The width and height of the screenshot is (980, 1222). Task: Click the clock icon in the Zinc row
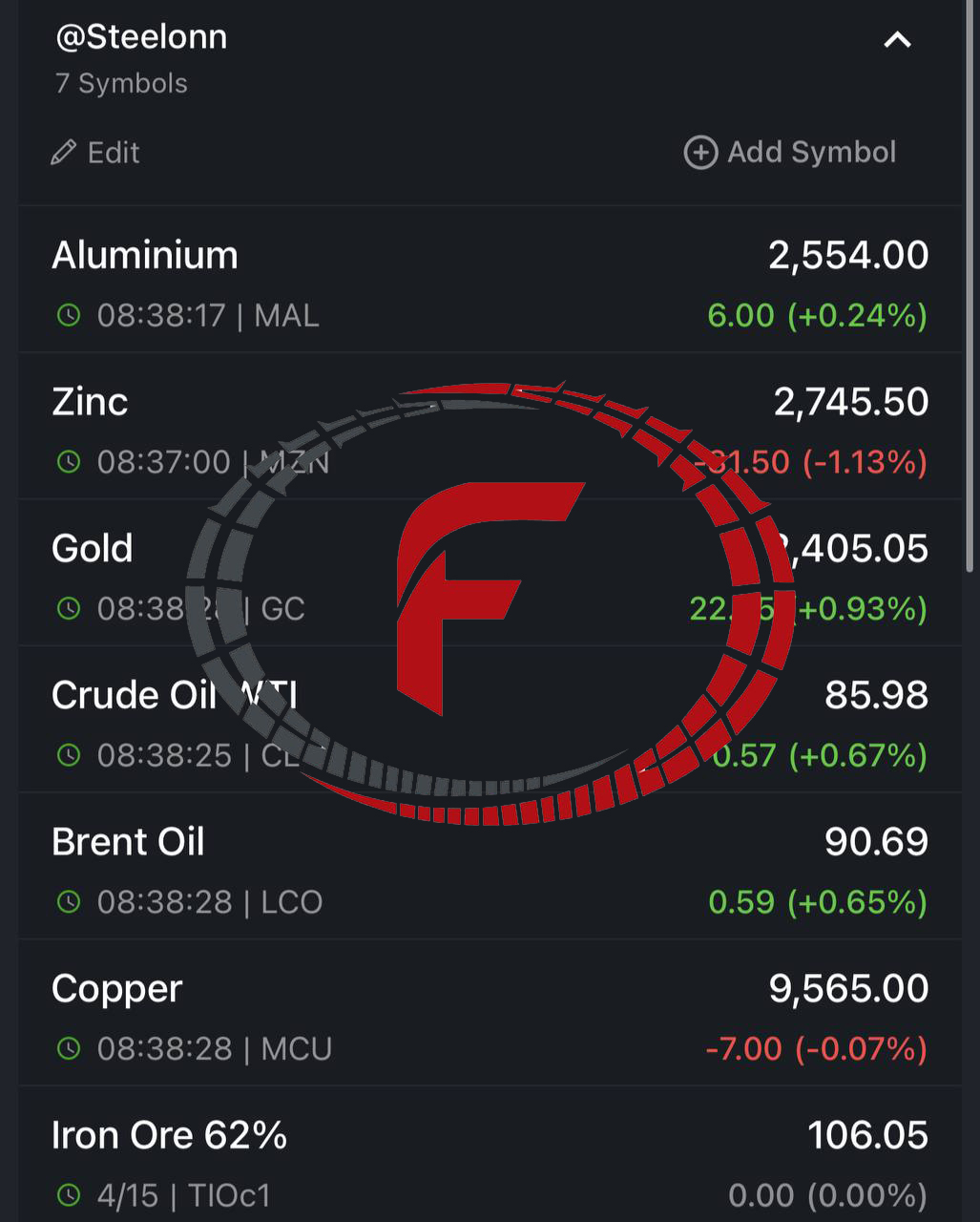69,462
